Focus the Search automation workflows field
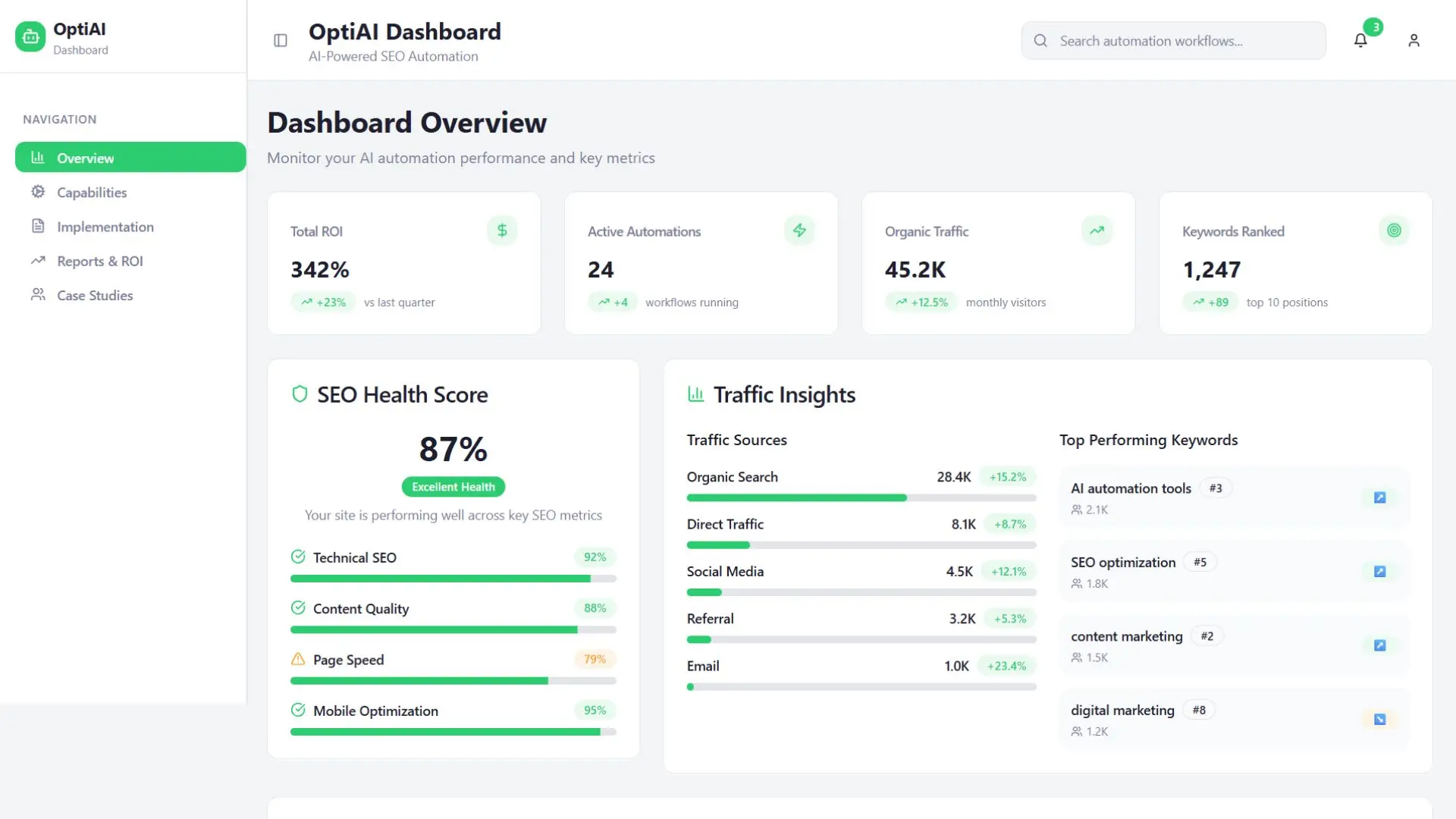Screen dimensions: 1456x819 (x=1173, y=41)
